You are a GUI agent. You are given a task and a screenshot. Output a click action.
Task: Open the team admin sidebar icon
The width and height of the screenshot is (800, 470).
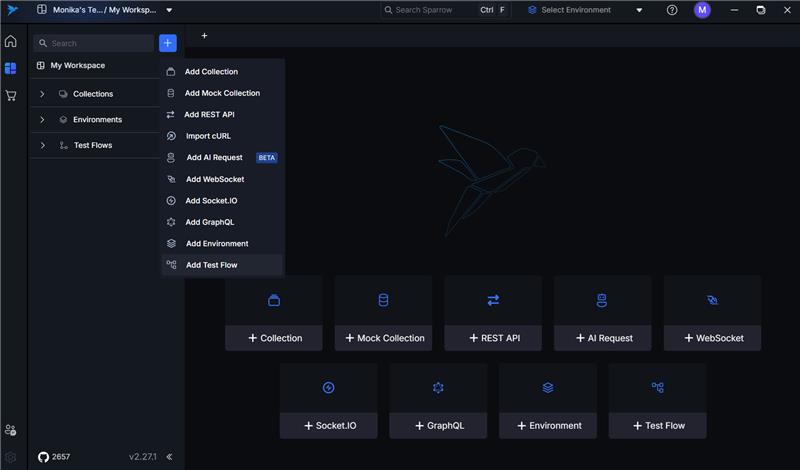(x=10, y=430)
